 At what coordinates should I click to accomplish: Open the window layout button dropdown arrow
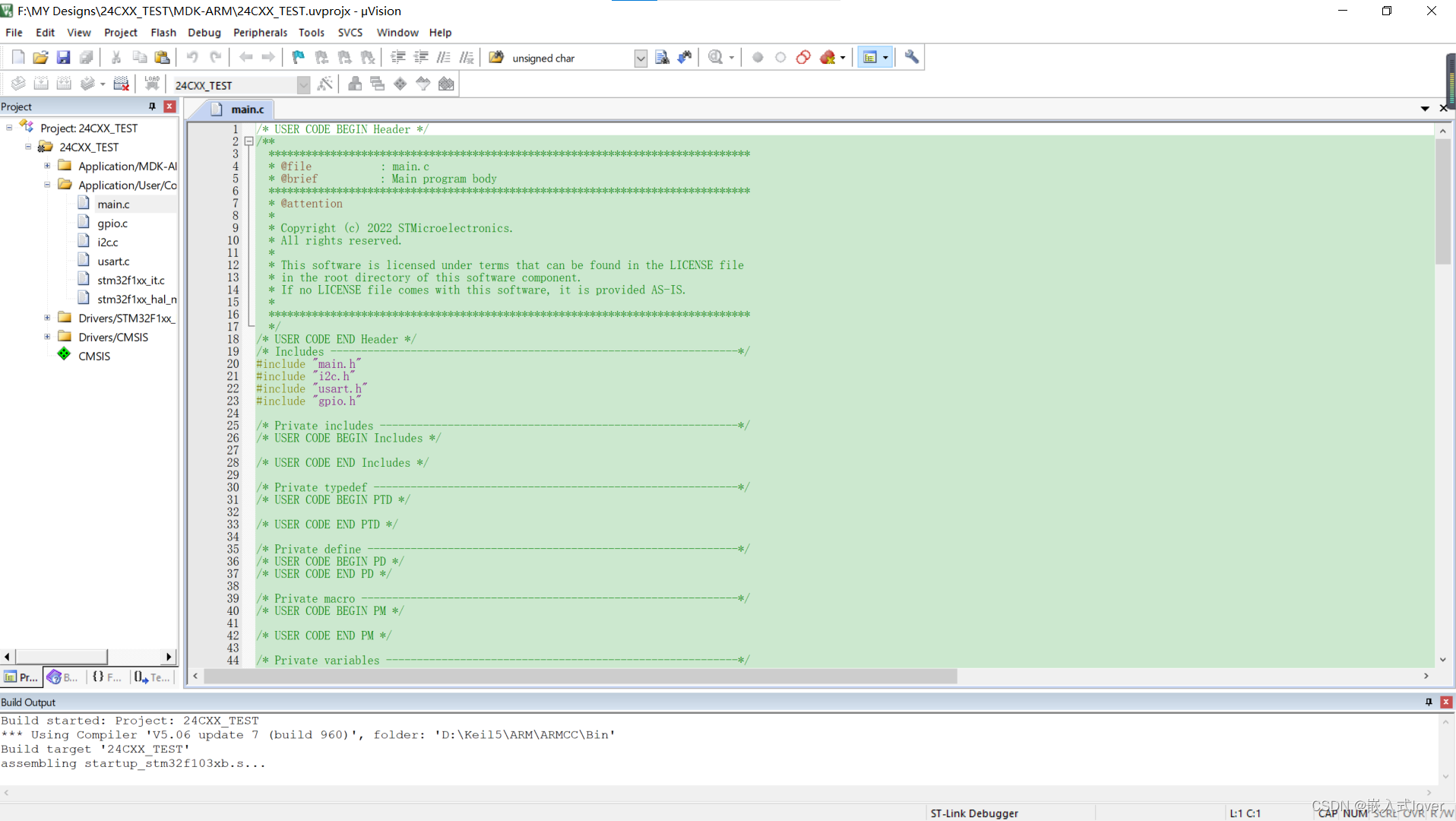click(885, 58)
